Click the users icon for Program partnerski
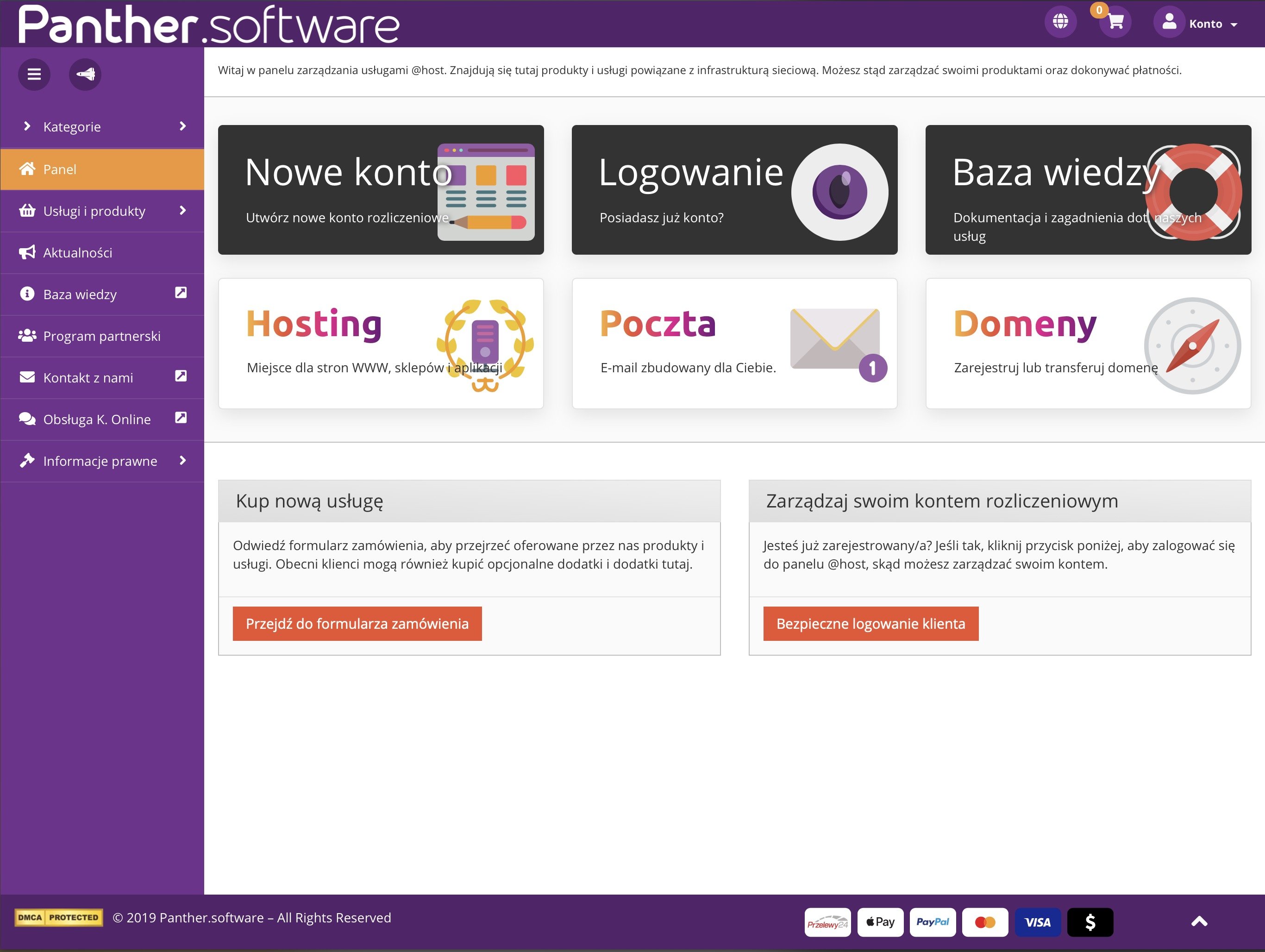This screenshot has width=1265, height=952. [x=27, y=336]
